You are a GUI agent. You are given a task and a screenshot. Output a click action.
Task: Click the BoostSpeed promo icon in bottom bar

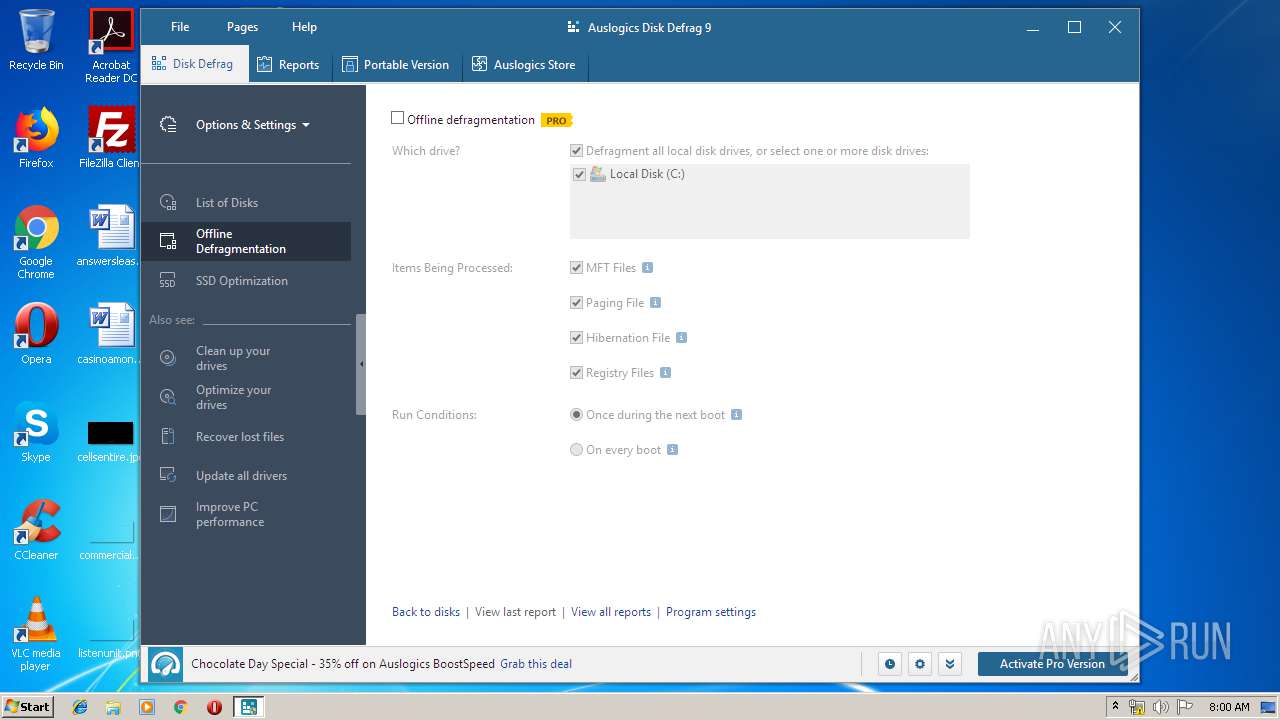[x=166, y=664]
